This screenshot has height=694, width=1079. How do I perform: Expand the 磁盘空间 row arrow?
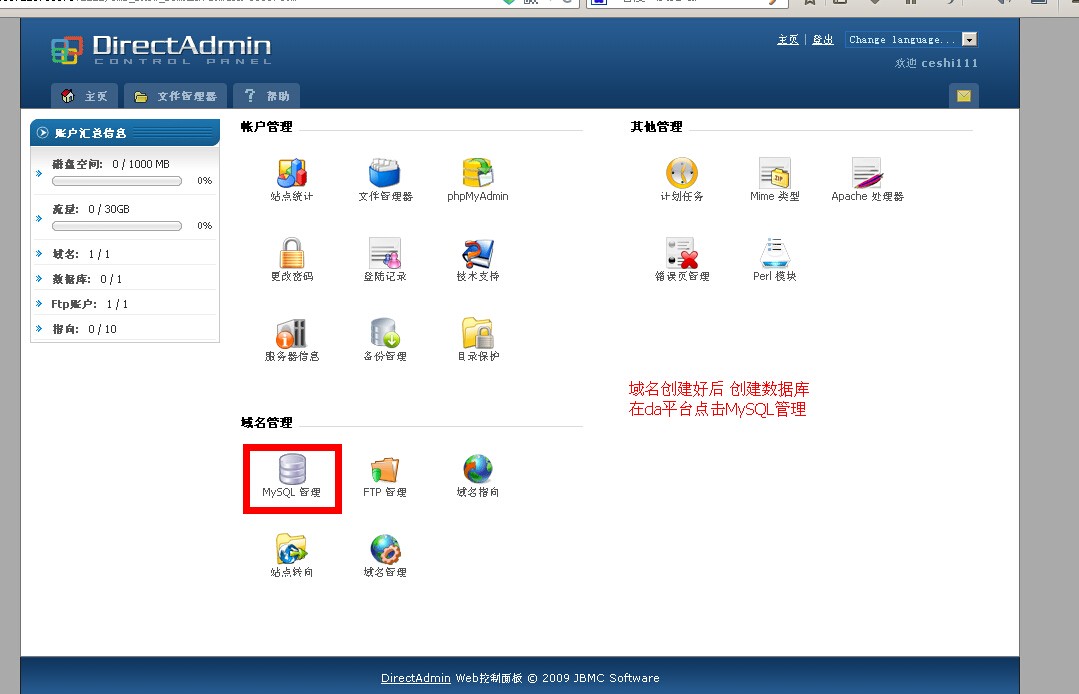[39, 173]
